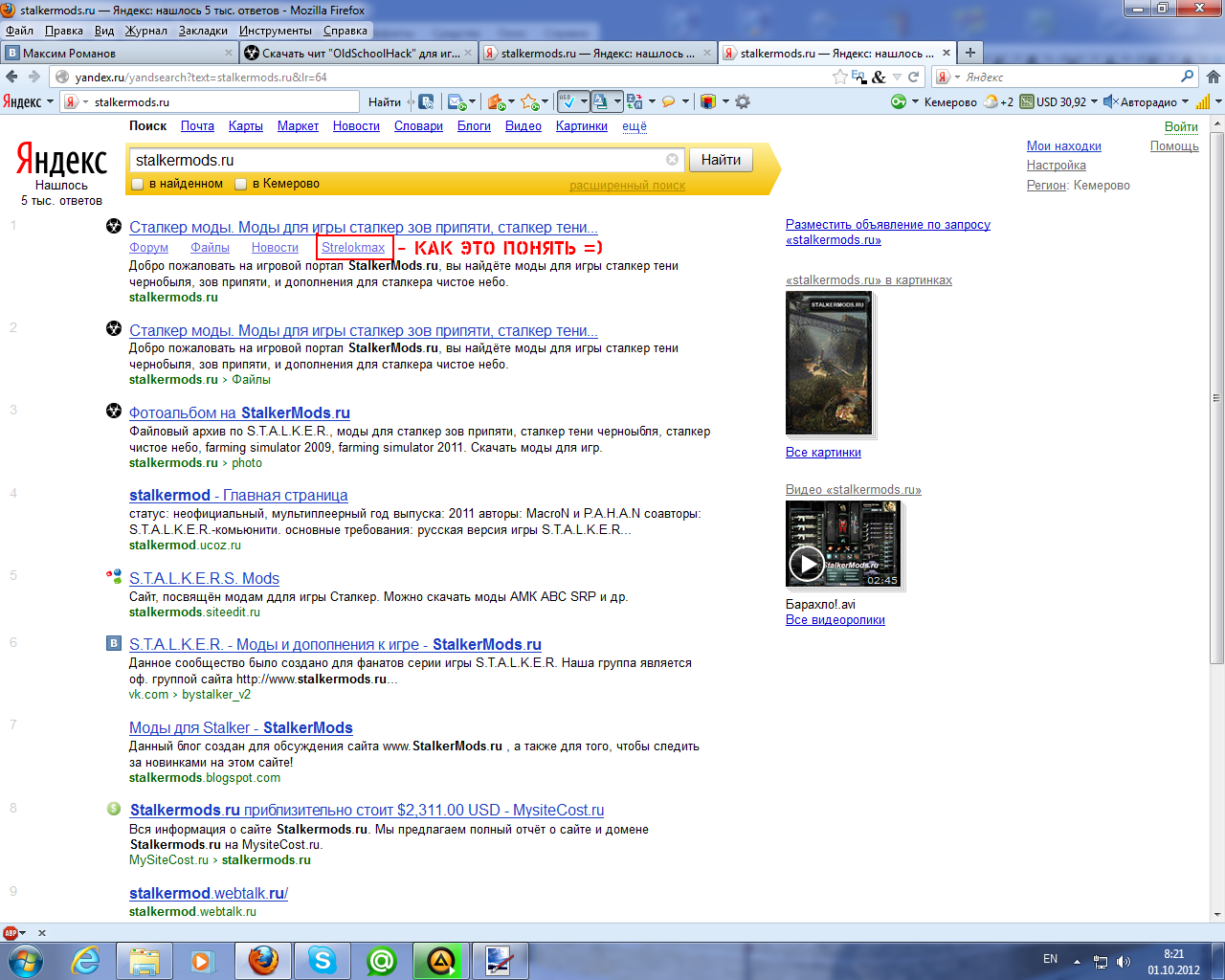The height and width of the screenshot is (980, 1225).
Task: Click the volume icon in the system tray
Action: tap(1124, 961)
